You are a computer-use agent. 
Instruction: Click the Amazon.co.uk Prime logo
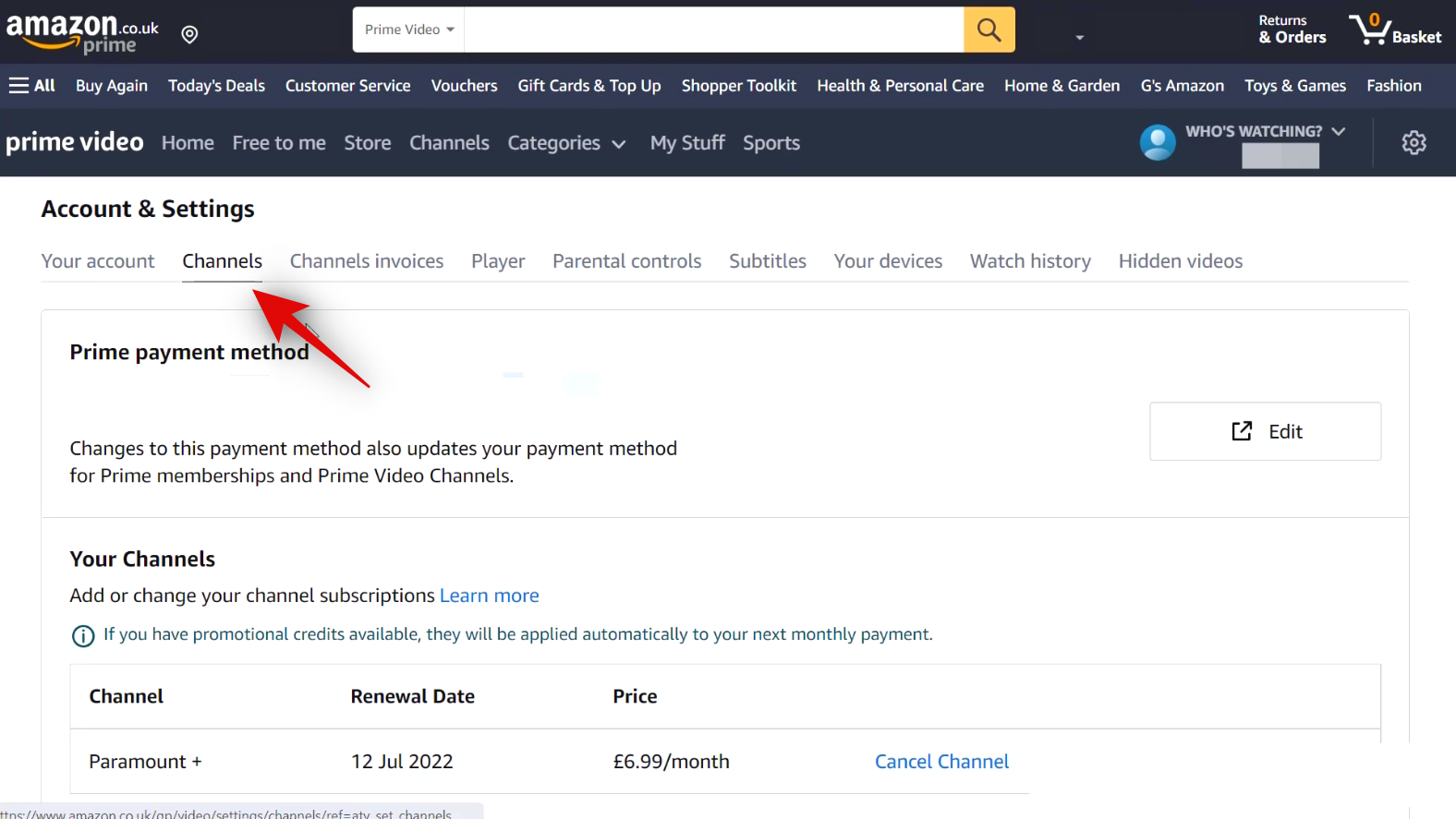81,32
